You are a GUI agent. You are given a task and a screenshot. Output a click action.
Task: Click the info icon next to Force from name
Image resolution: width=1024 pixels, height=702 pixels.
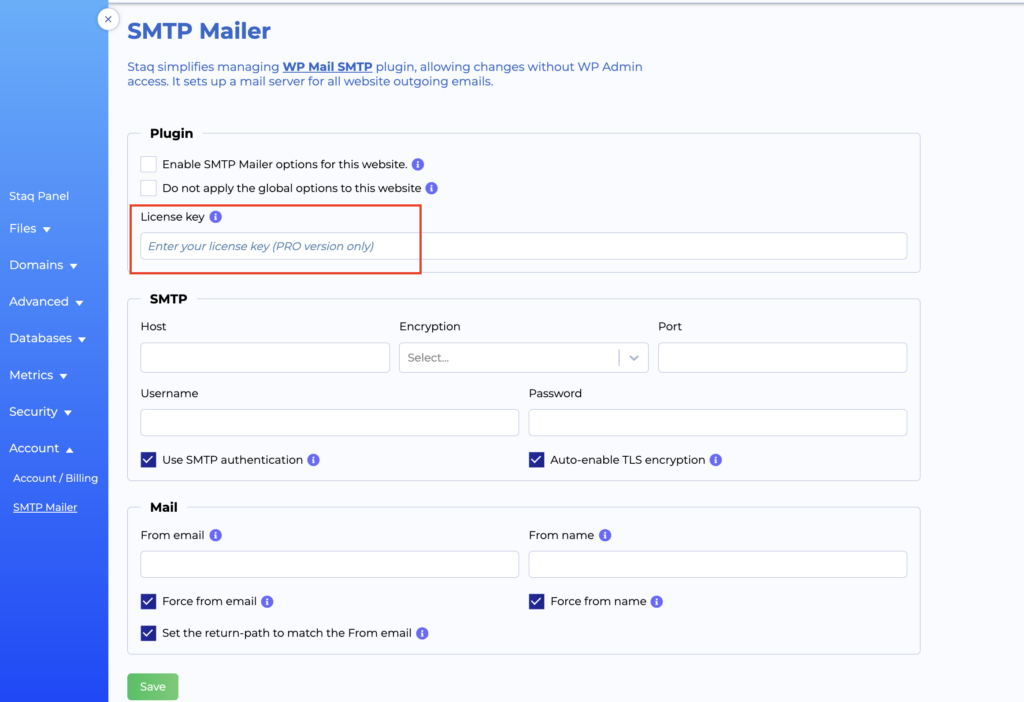point(656,601)
